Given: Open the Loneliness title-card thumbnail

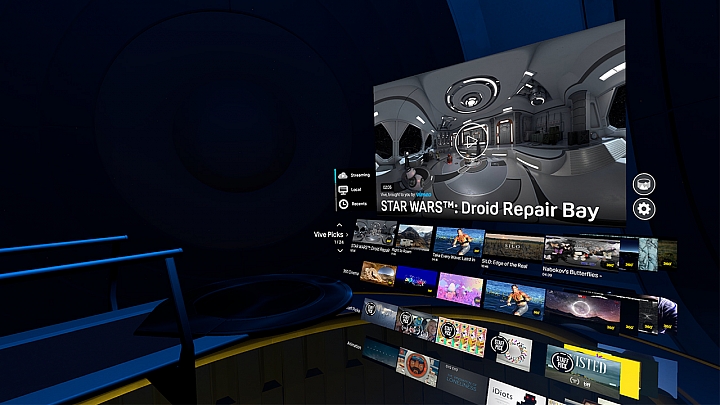Looking at the screenshot, I should click(462, 382).
